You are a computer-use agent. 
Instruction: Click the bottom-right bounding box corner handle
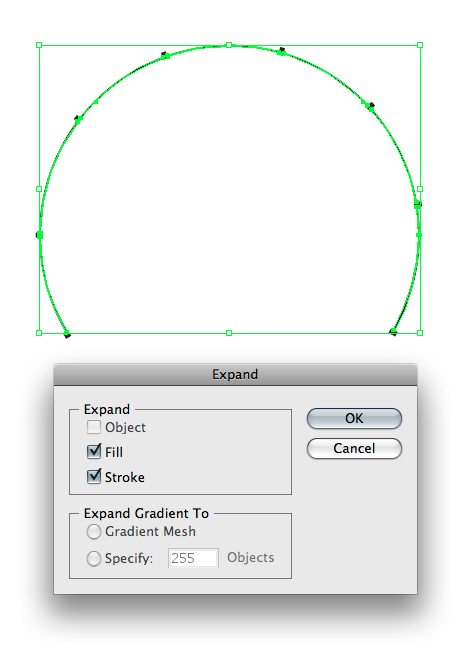pyautogui.click(x=420, y=333)
